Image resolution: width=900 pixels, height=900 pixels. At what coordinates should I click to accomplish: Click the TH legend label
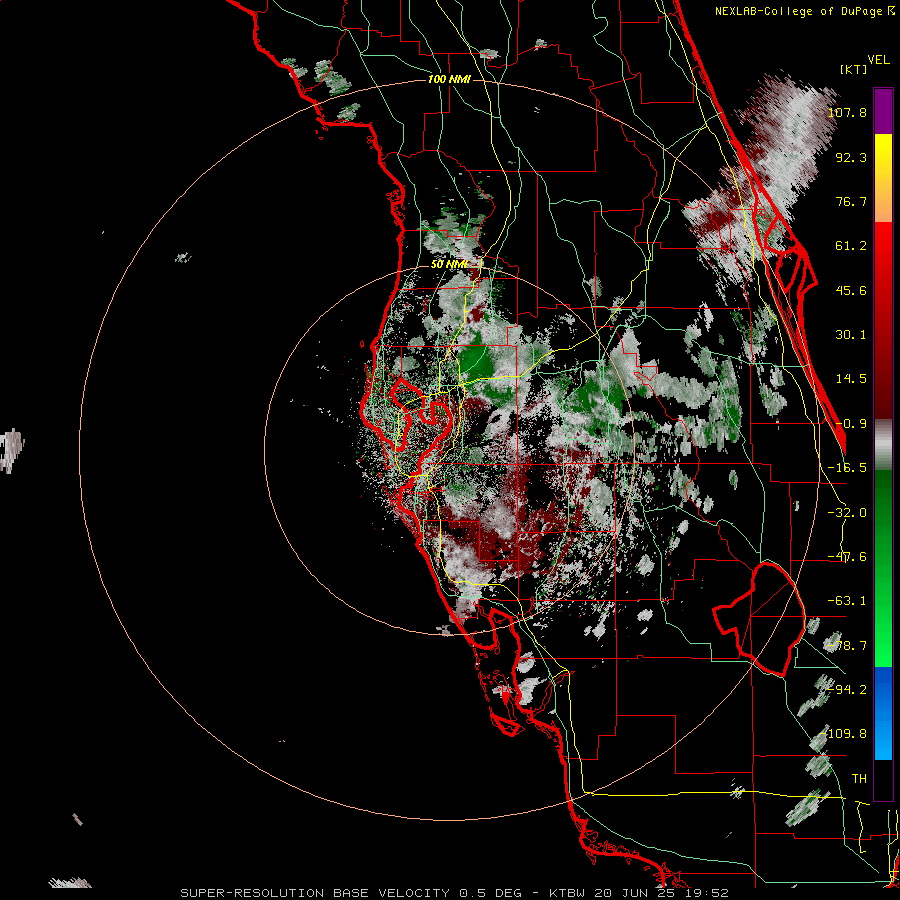(x=859, y=779)
